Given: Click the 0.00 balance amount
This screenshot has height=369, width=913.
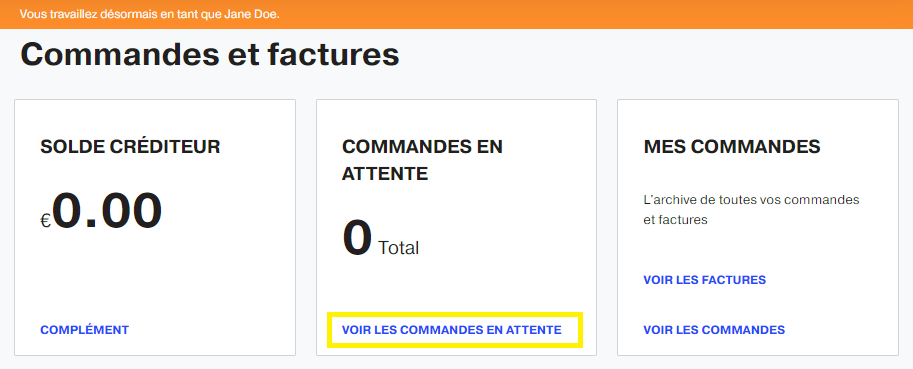Looking at the screenshot, I should tap(108, 211).
